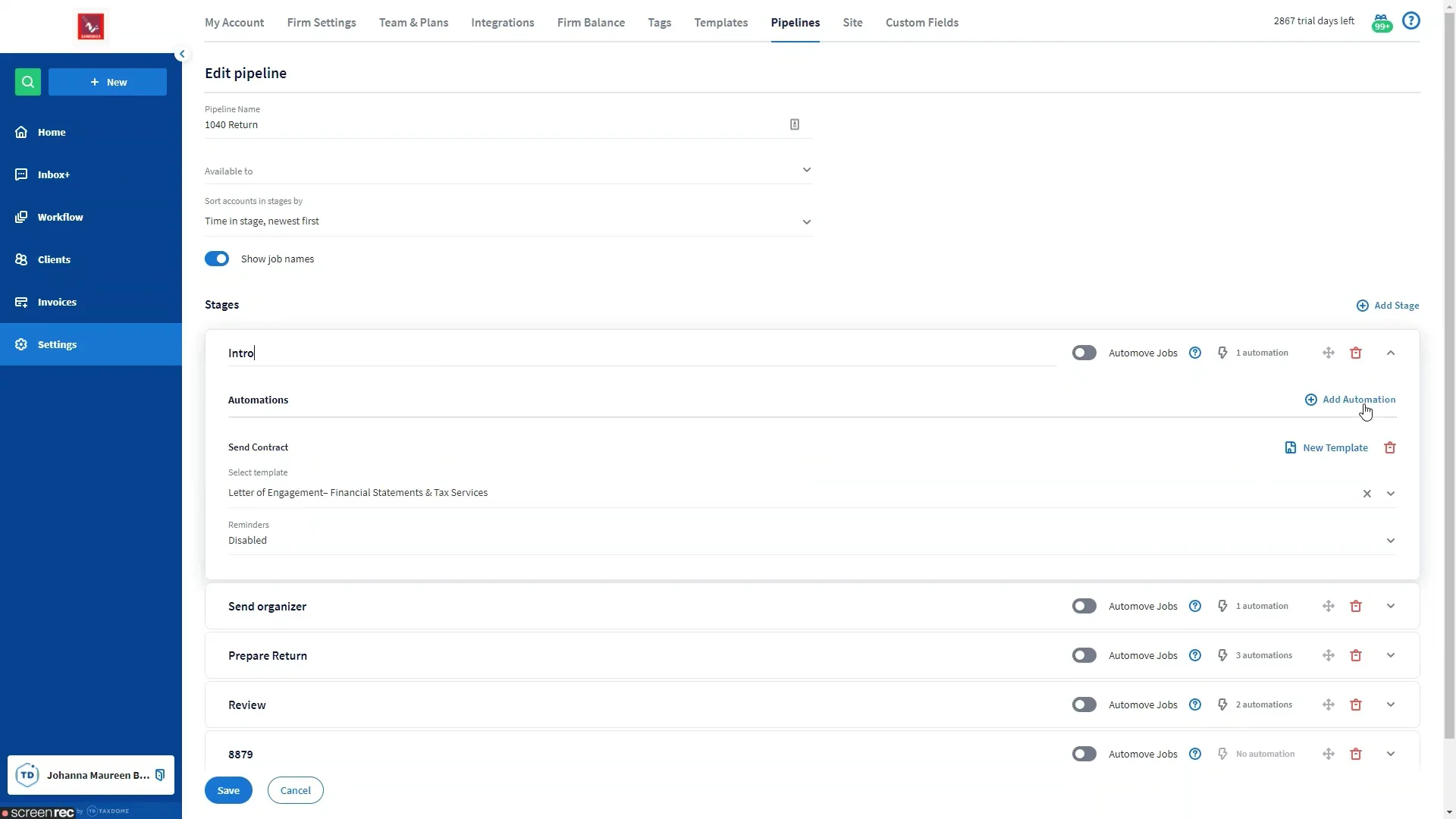The width and height of the screenshot is (1456, 819).
Task: Click Add Stage link
Action: click(x=1388, y=306)
